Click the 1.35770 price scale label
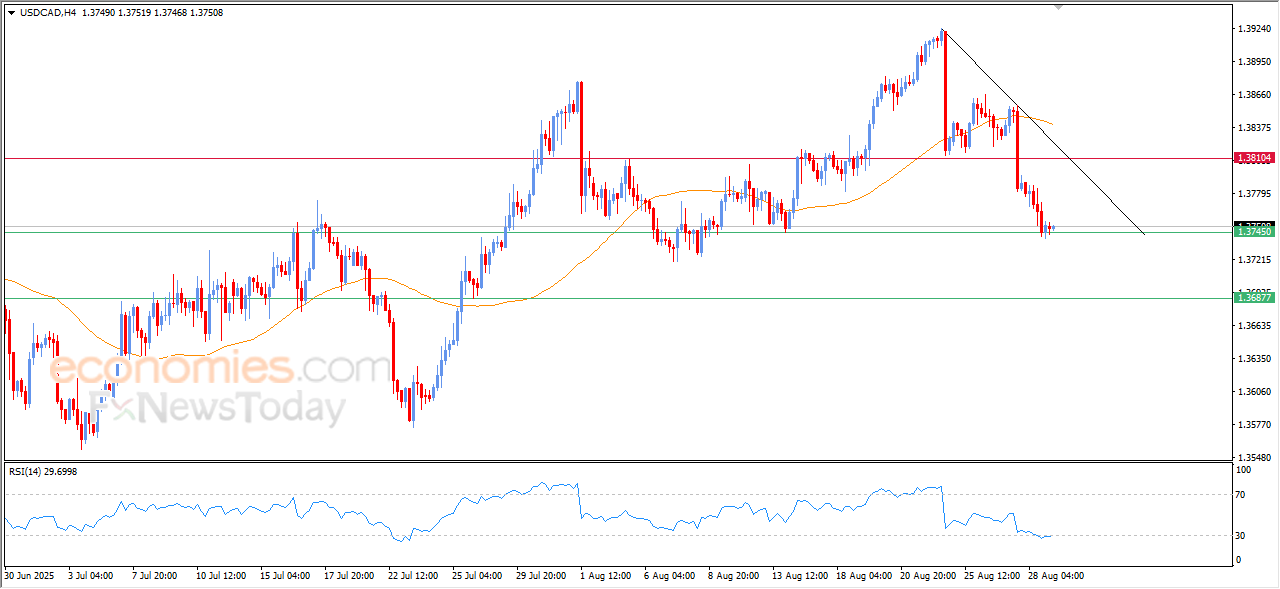This screenshot has height=589, width=1280. (1254, 425)
